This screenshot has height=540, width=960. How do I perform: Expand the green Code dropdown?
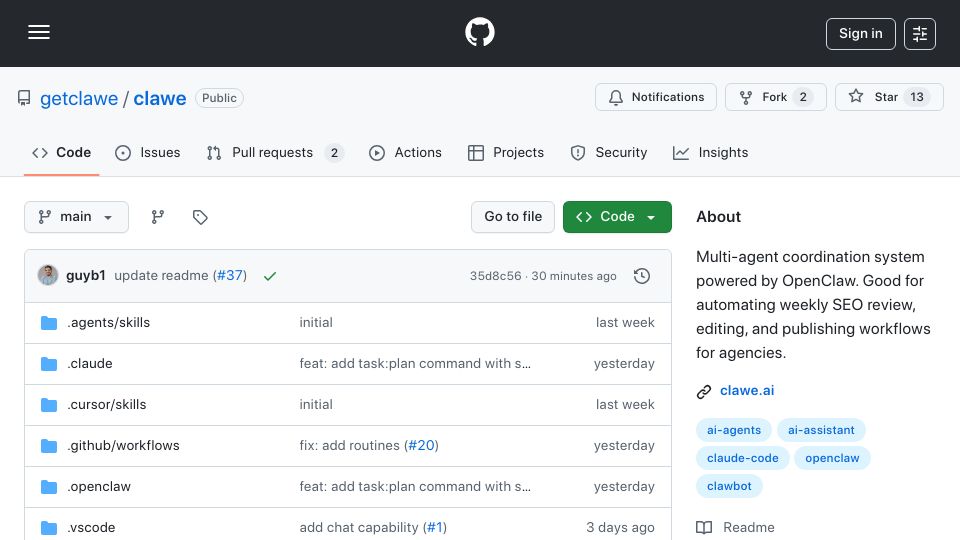(617, 217)
